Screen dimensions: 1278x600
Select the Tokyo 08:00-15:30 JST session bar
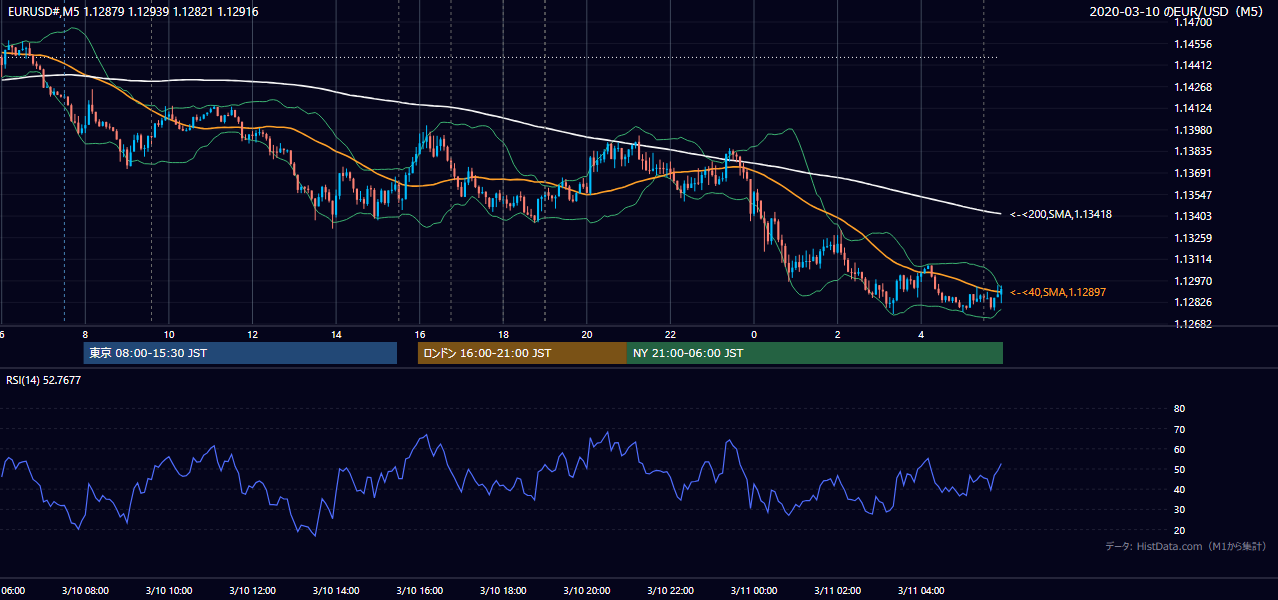[x=240, y=353]
